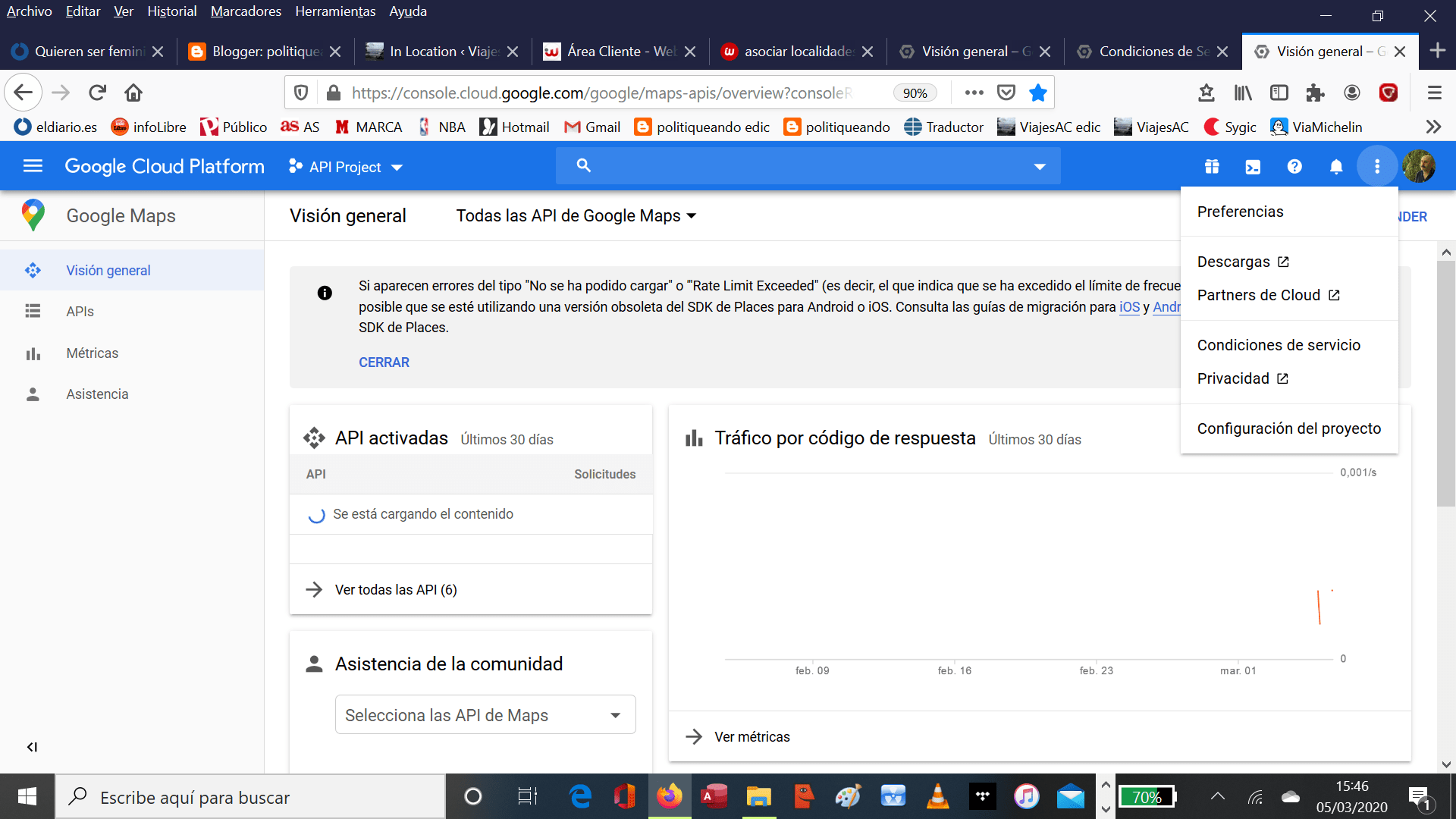
Task: Activate Cloud Shell icon
Action: coord(1253,166)
